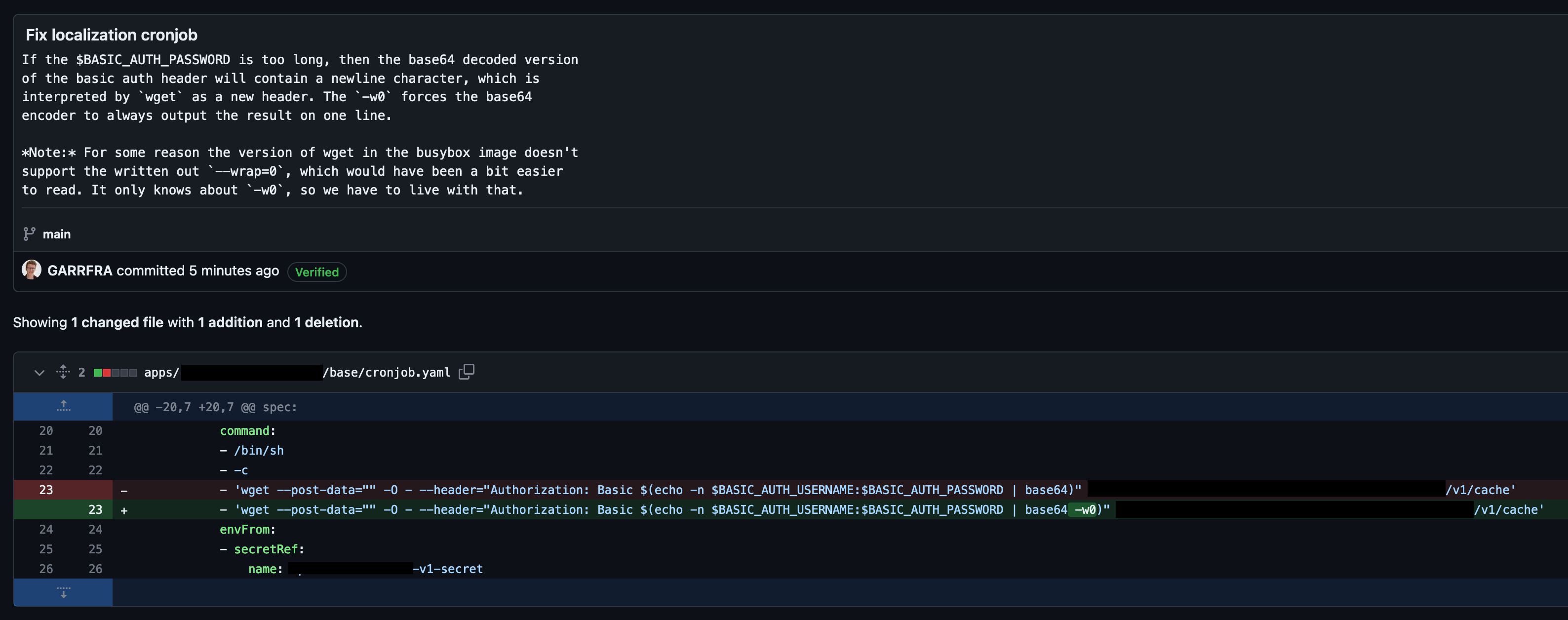Click the 'envFrom:' code line
The image size is (1568, 620).
click(x=248, y=529)
